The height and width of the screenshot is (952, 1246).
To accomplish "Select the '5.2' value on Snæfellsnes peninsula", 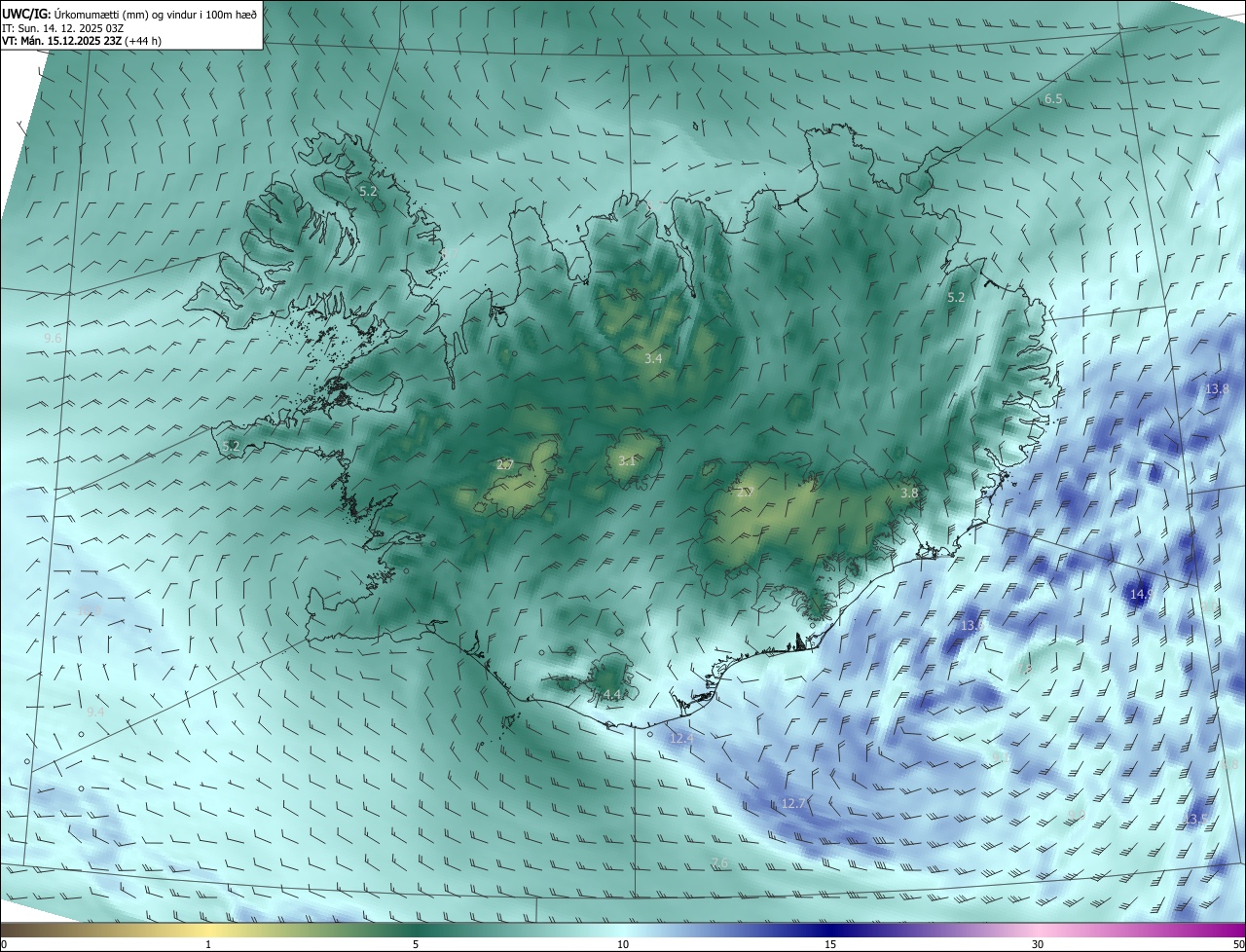I will click(x=231, y=447).
